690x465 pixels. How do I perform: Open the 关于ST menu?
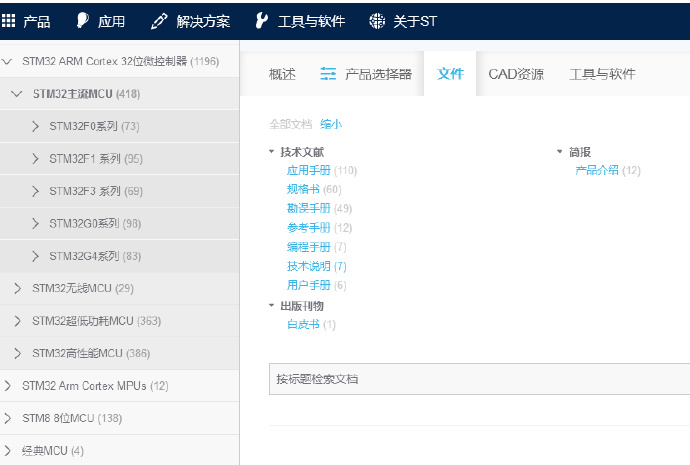pyautogui.click(x=415, y=21)
